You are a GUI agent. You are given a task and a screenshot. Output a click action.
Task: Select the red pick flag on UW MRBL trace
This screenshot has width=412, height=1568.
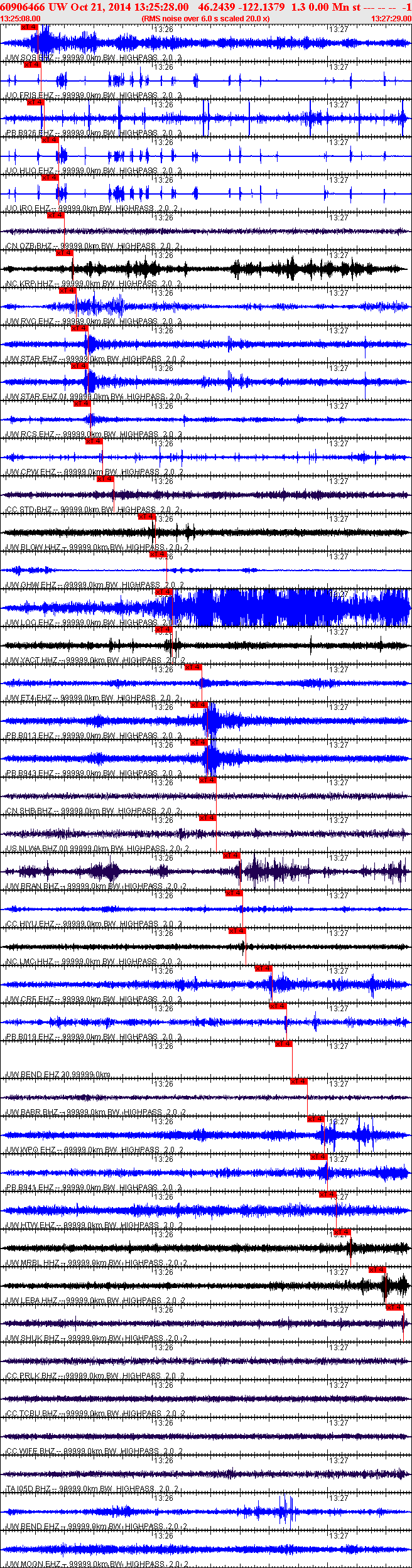click(342, 1232)
